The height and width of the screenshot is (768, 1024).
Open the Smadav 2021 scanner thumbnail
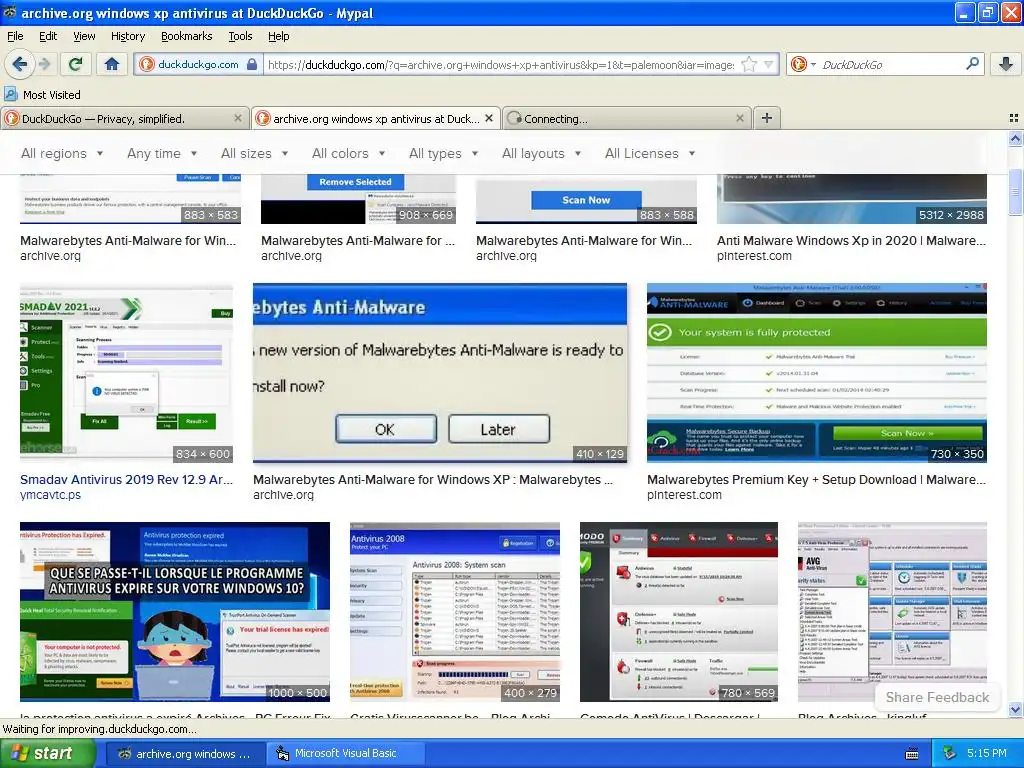click(x=126, y=372)
